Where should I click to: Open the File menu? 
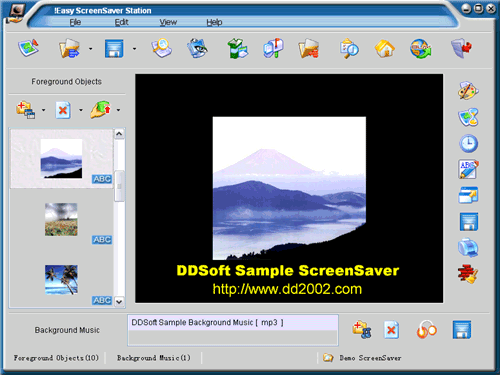pyautogui.click(x=75, y=22)
